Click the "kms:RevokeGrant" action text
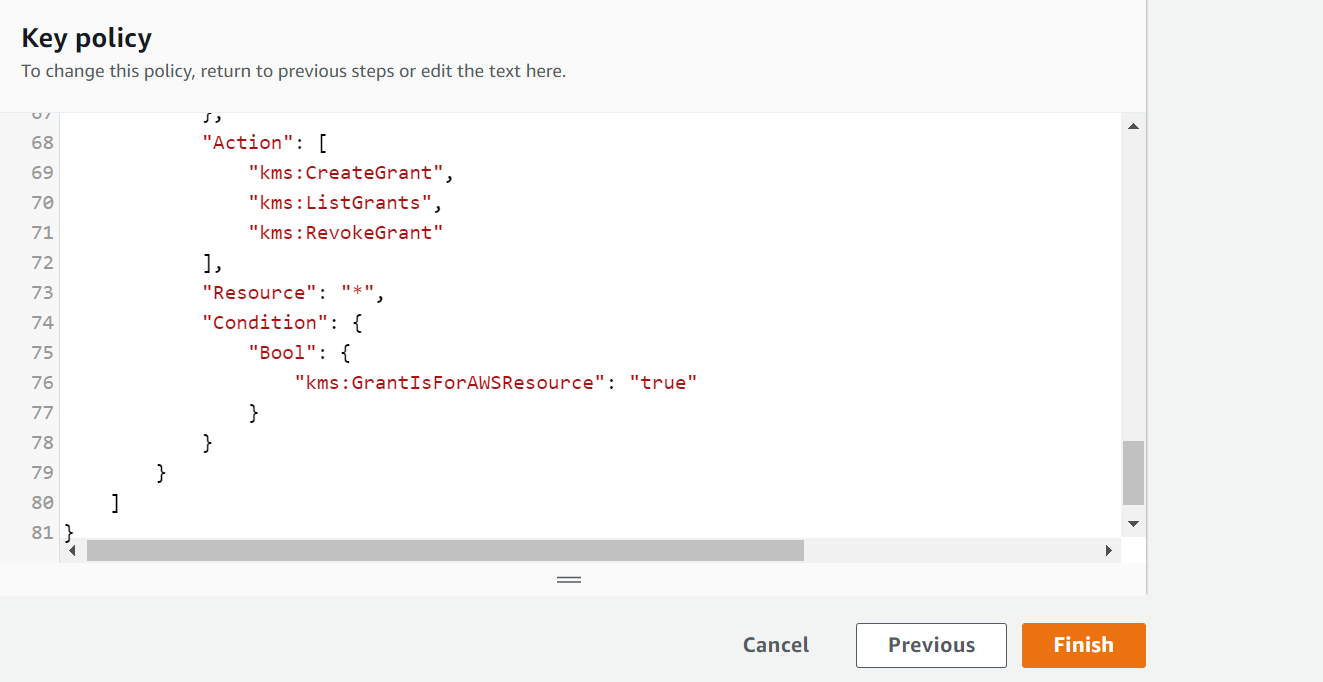 click(x=346, y=233)
